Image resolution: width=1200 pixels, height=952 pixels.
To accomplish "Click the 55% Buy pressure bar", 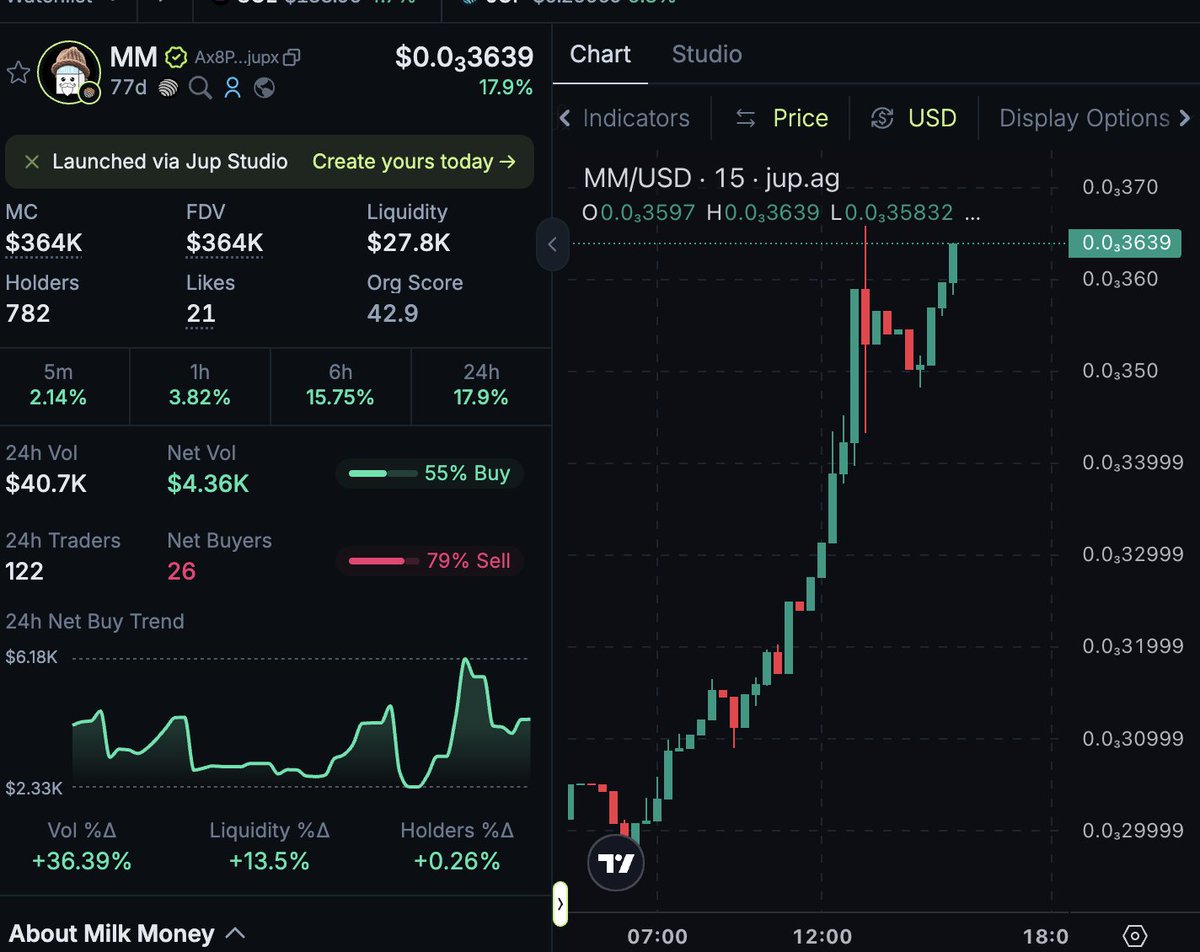I will [x=430, y=473].
